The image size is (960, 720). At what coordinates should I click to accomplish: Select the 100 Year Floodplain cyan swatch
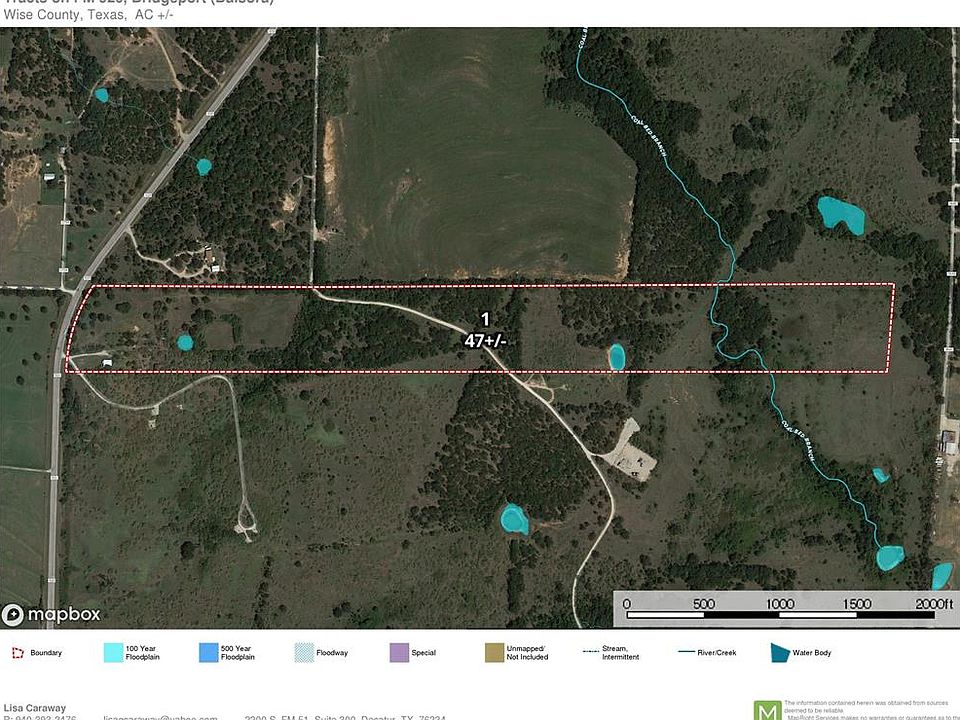pyautogui.click(x=113, y=653)
